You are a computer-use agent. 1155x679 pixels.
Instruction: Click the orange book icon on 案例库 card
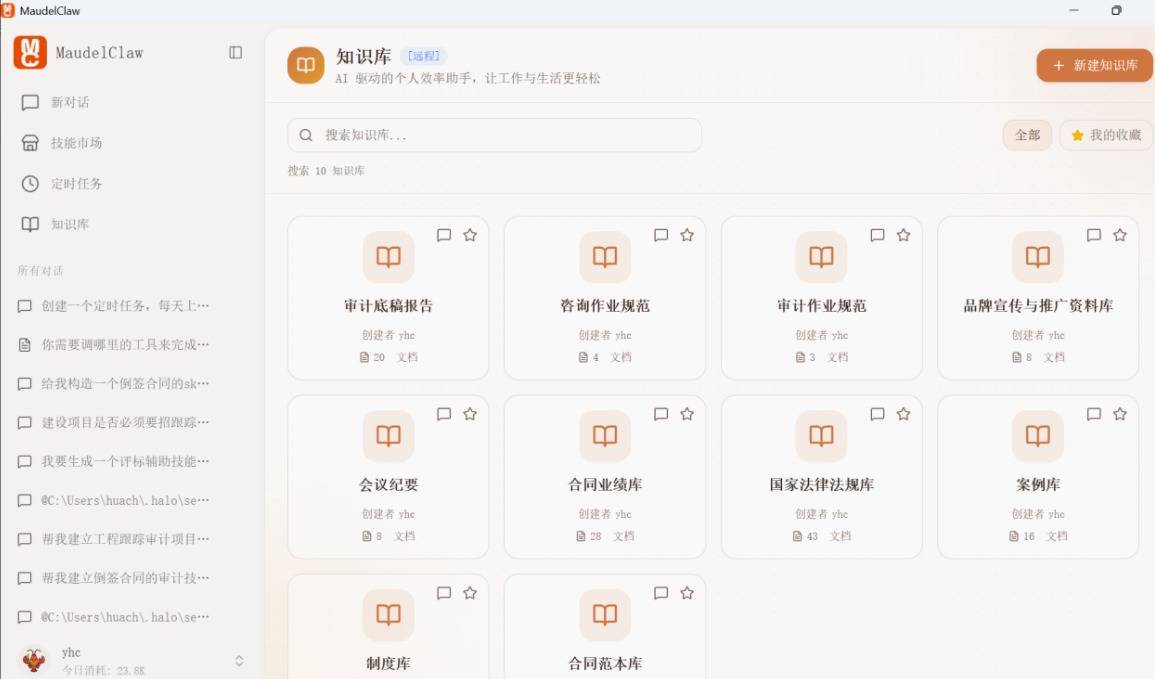[1037, 436]
